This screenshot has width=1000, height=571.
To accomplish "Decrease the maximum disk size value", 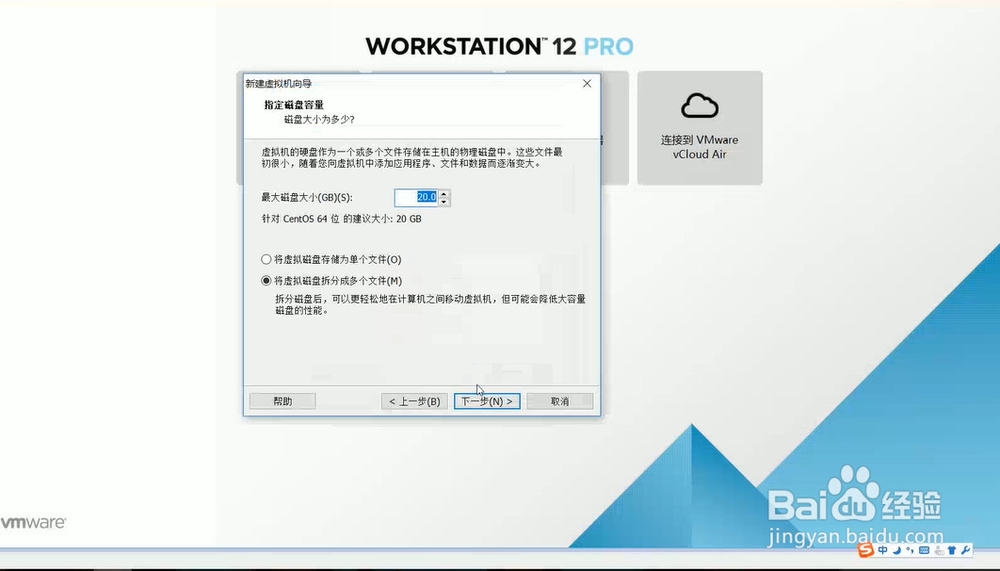I will point(445,202).
